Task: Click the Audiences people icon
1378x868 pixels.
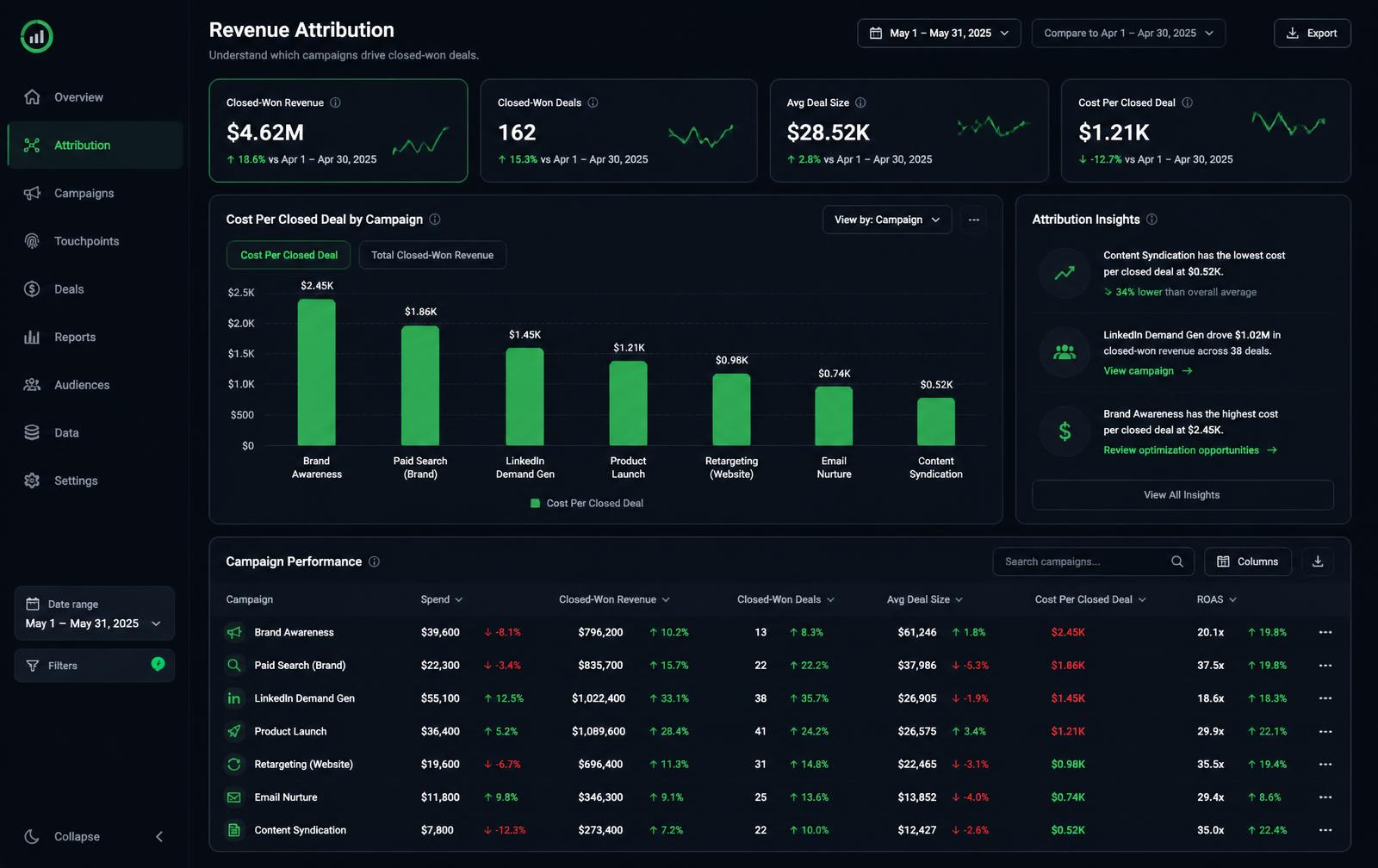Action: 32,385
